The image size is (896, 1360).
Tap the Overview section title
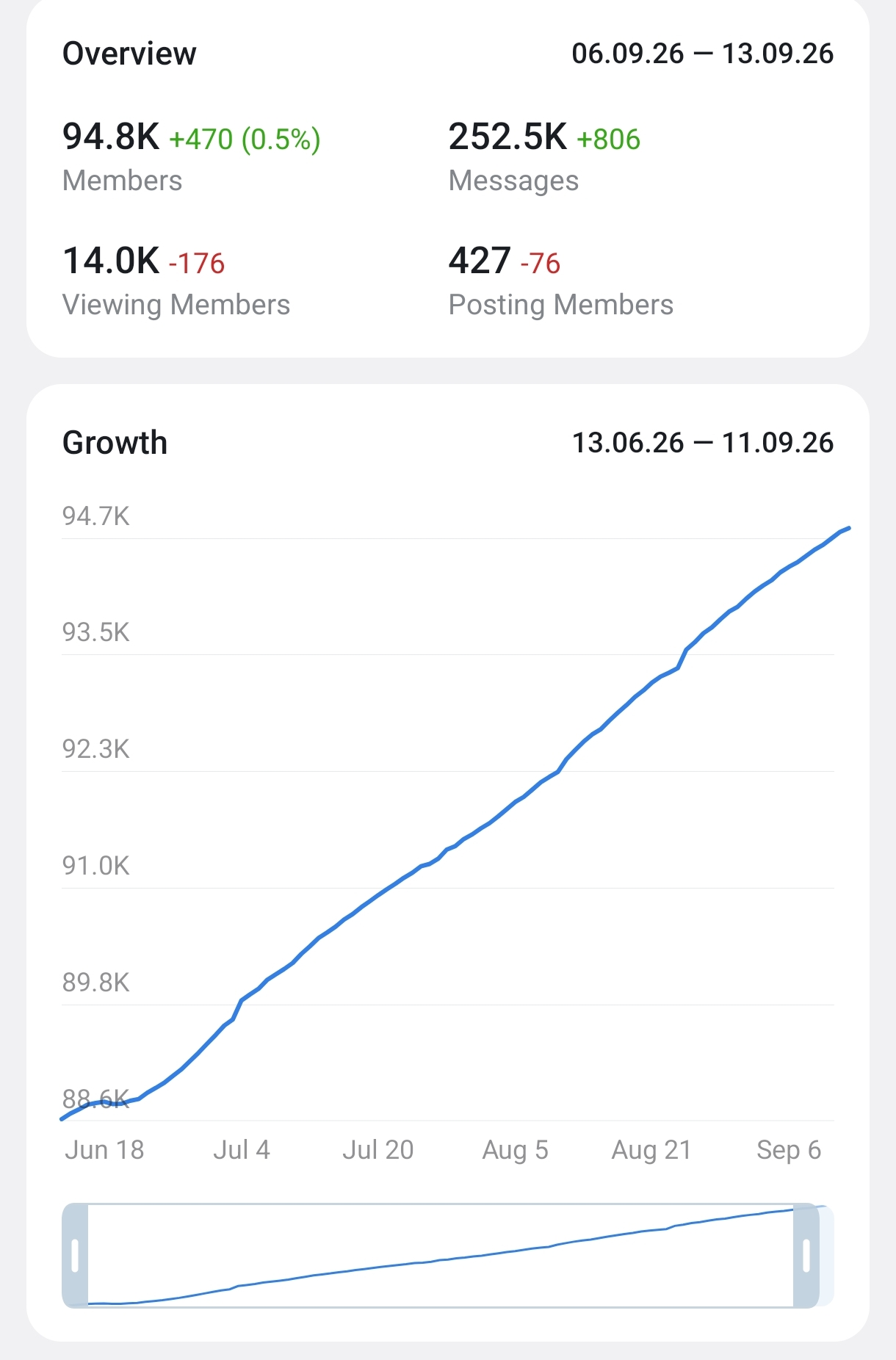pyautogui.click(x=129, y=54)
